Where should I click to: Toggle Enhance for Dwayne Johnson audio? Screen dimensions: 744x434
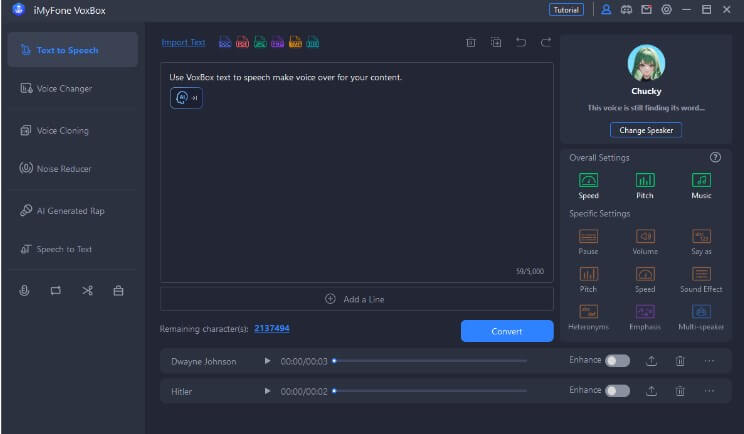coord(617,361)
